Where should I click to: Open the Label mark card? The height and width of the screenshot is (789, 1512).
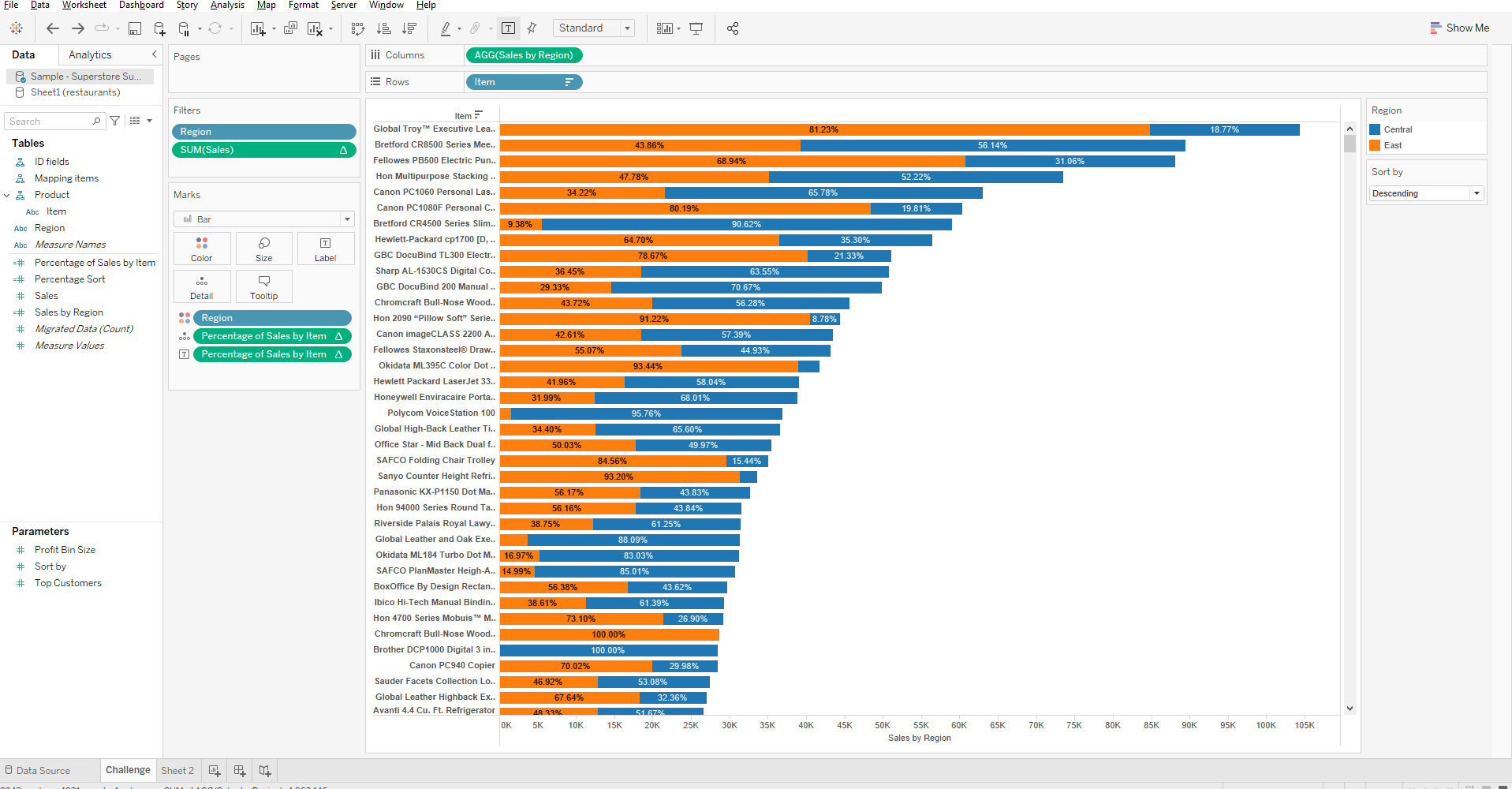pyautogui.click(x=325, y=248)
